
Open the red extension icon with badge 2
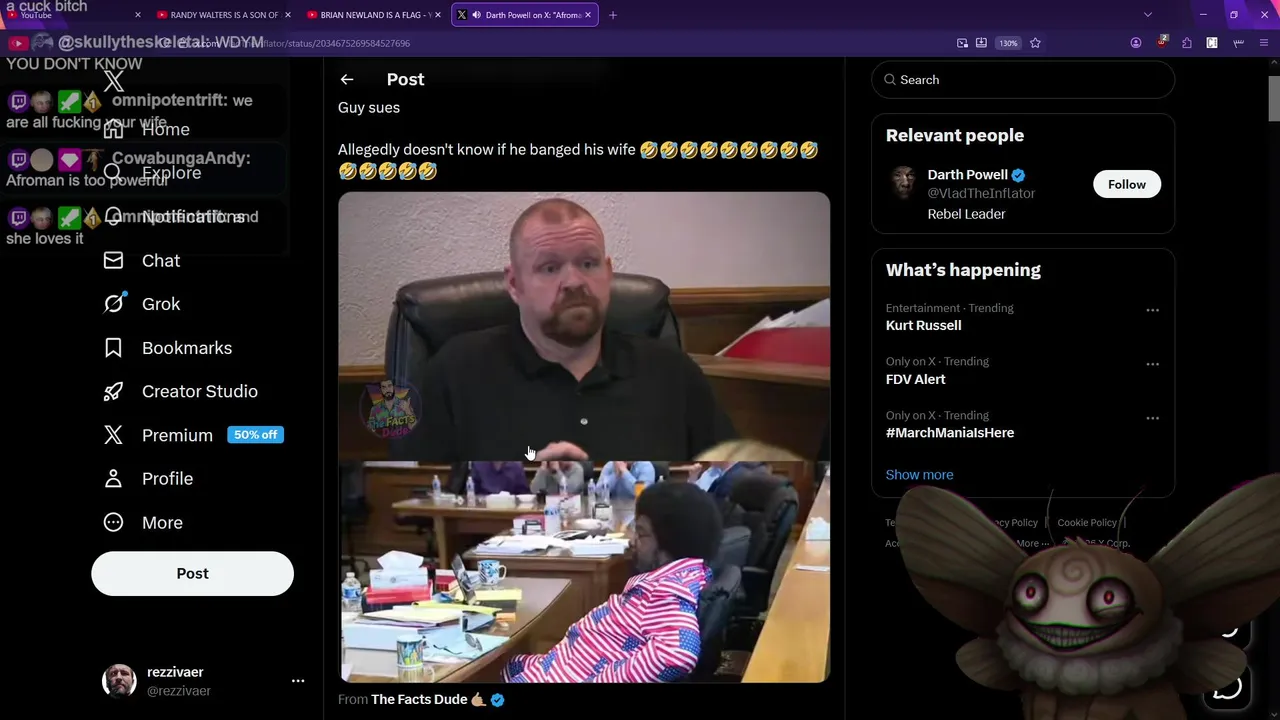tap(1161, 42)
